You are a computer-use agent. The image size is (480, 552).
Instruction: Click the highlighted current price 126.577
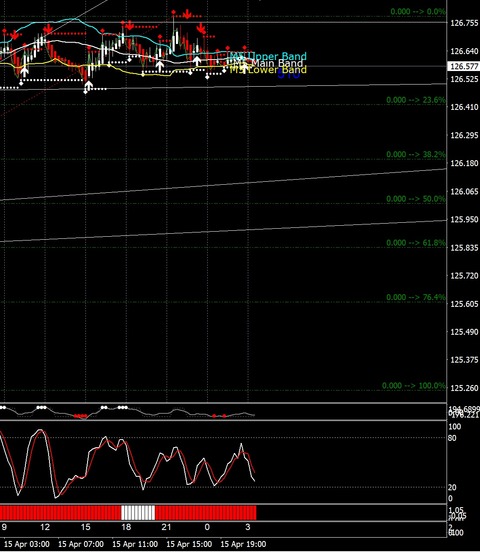pyautogui.click(x=463, y=66)
